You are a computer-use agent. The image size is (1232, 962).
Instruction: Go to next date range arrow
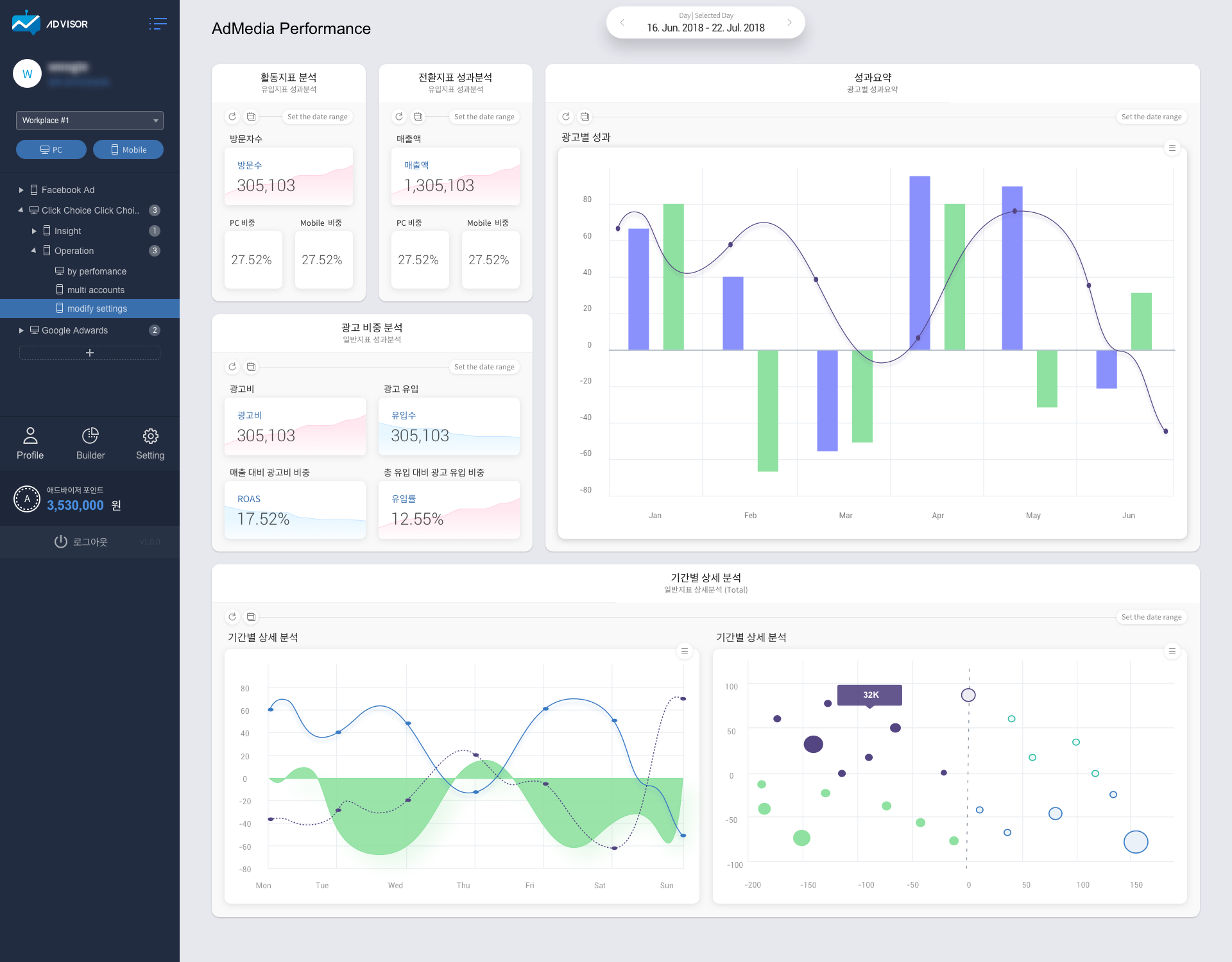[789, 22]
